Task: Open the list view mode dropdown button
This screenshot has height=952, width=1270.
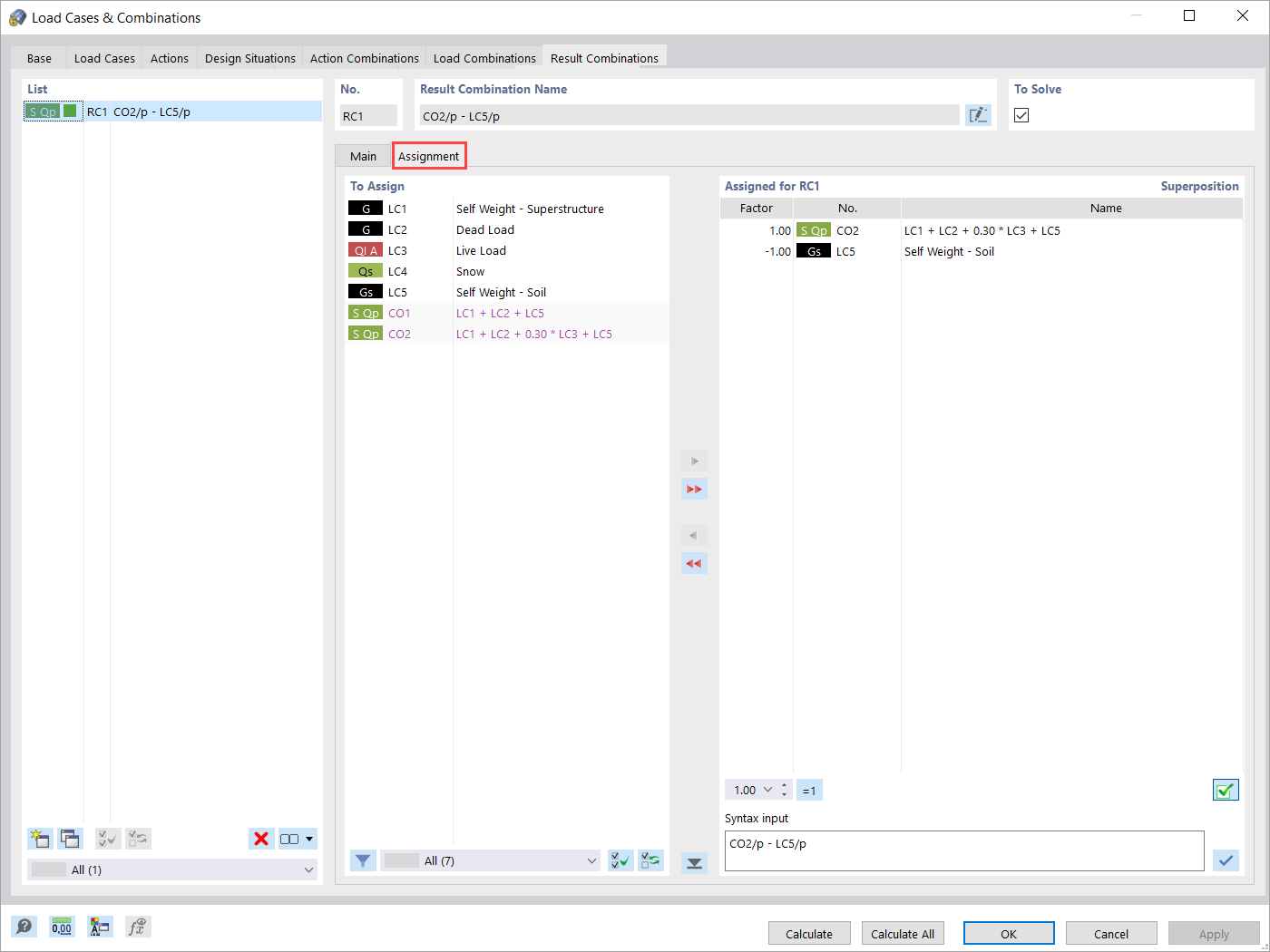Action: (x=298, y=839)
